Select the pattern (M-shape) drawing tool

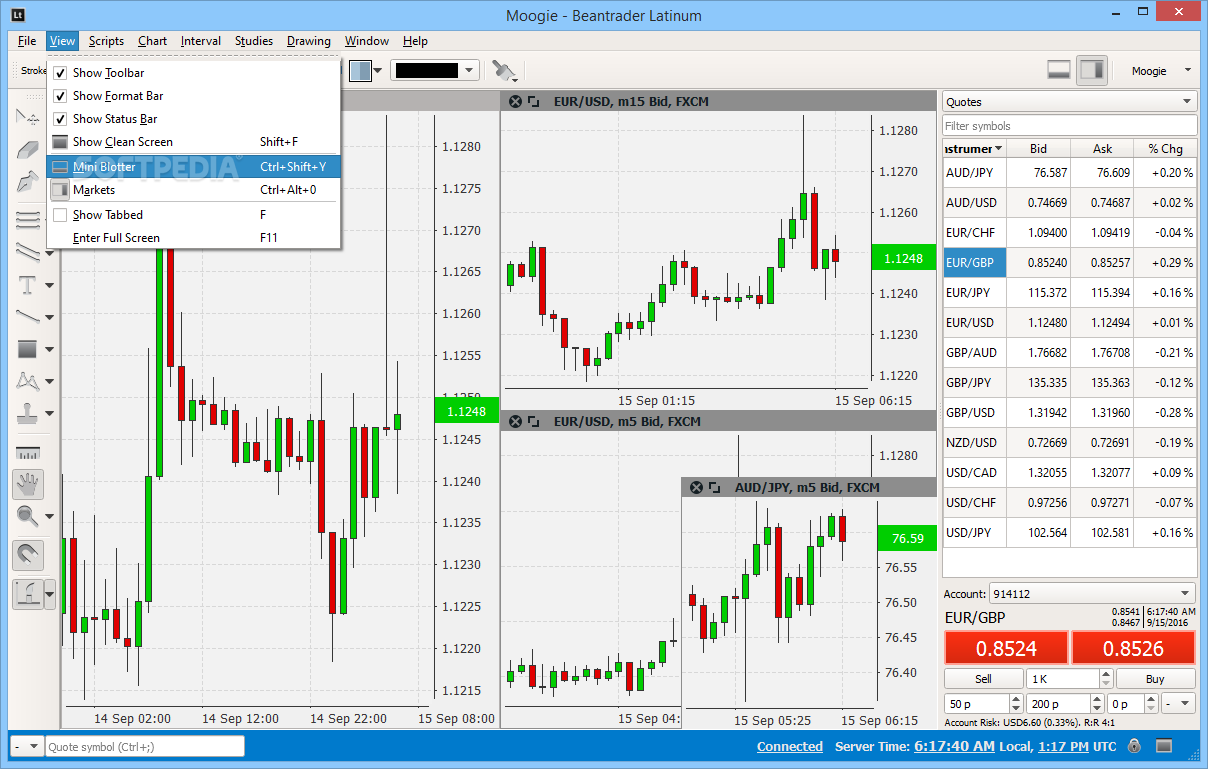27,381
